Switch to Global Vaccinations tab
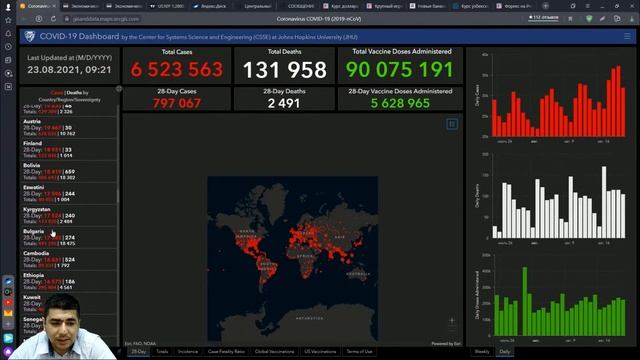Image resolution: width=640 pixels, height=360 pixels. pyautogui.click(x=274, y=351)
